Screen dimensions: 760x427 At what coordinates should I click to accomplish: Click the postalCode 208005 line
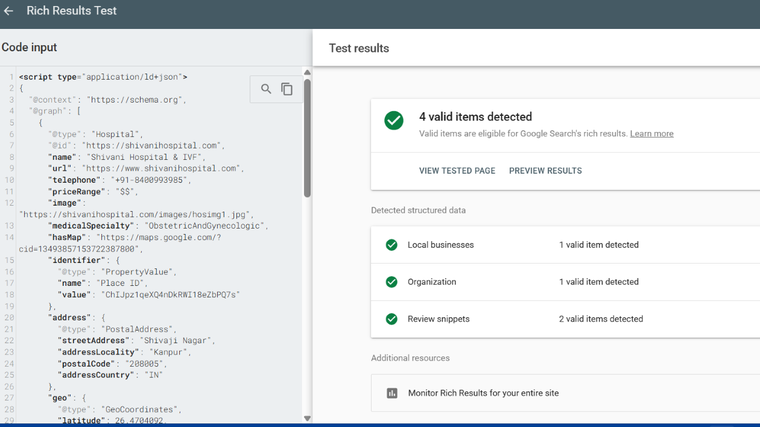[112, 364]
